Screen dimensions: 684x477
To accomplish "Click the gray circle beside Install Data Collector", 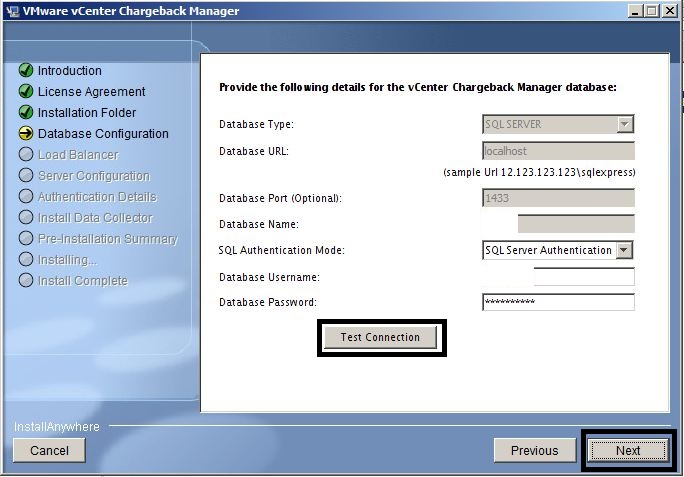I will pos(26,218).
